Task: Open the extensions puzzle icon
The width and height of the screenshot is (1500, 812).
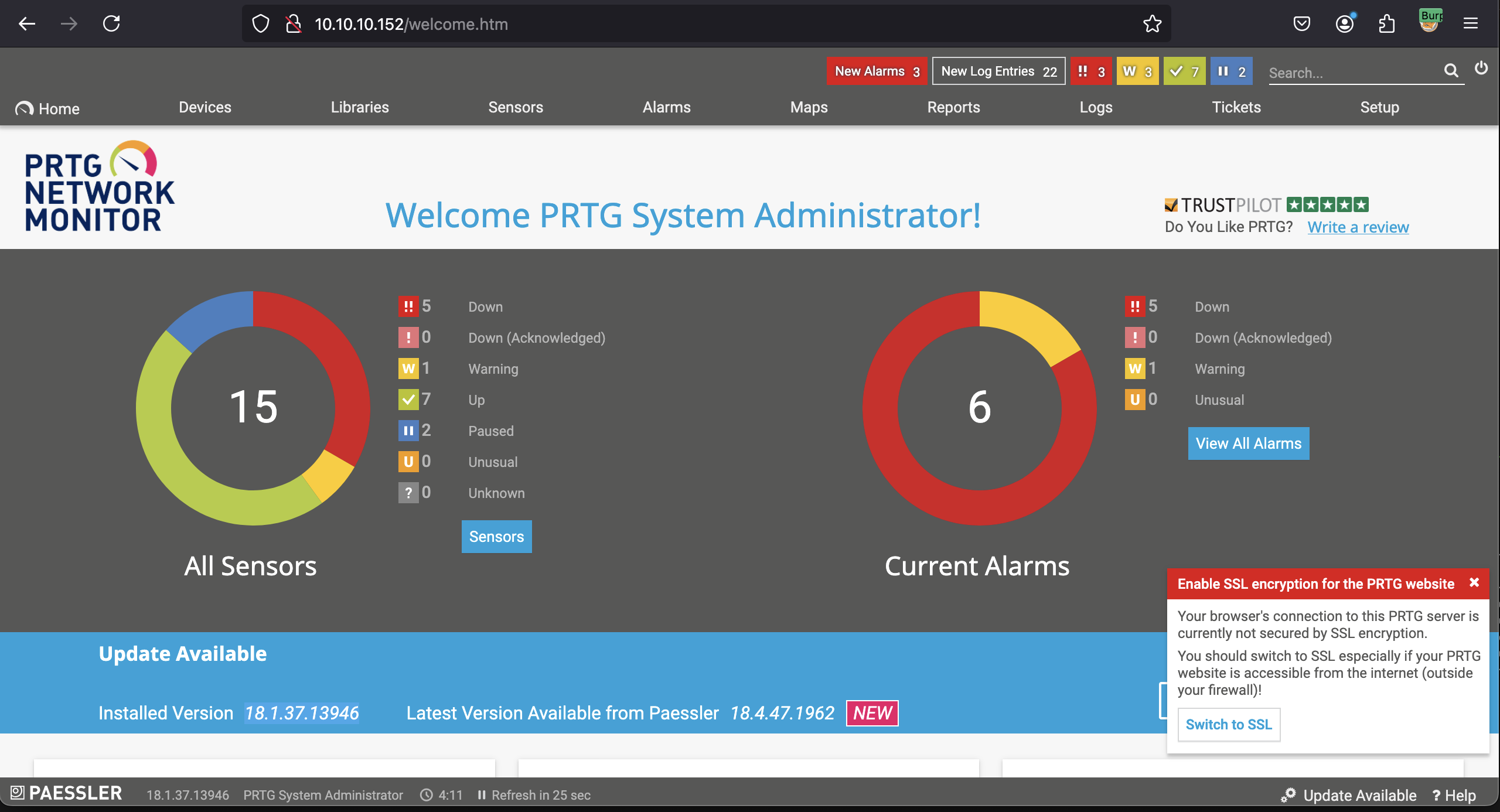Action: pyautogui.click(x=1386, y=23)
